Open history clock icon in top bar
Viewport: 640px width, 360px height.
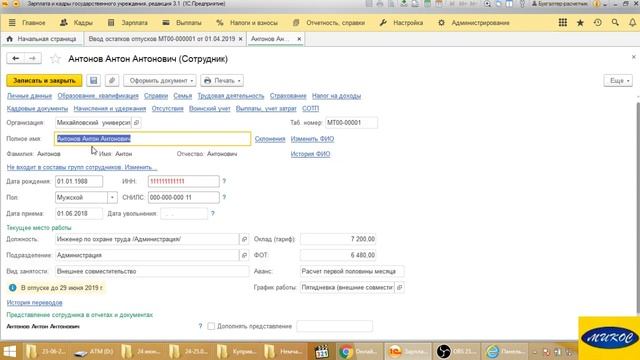598,23
